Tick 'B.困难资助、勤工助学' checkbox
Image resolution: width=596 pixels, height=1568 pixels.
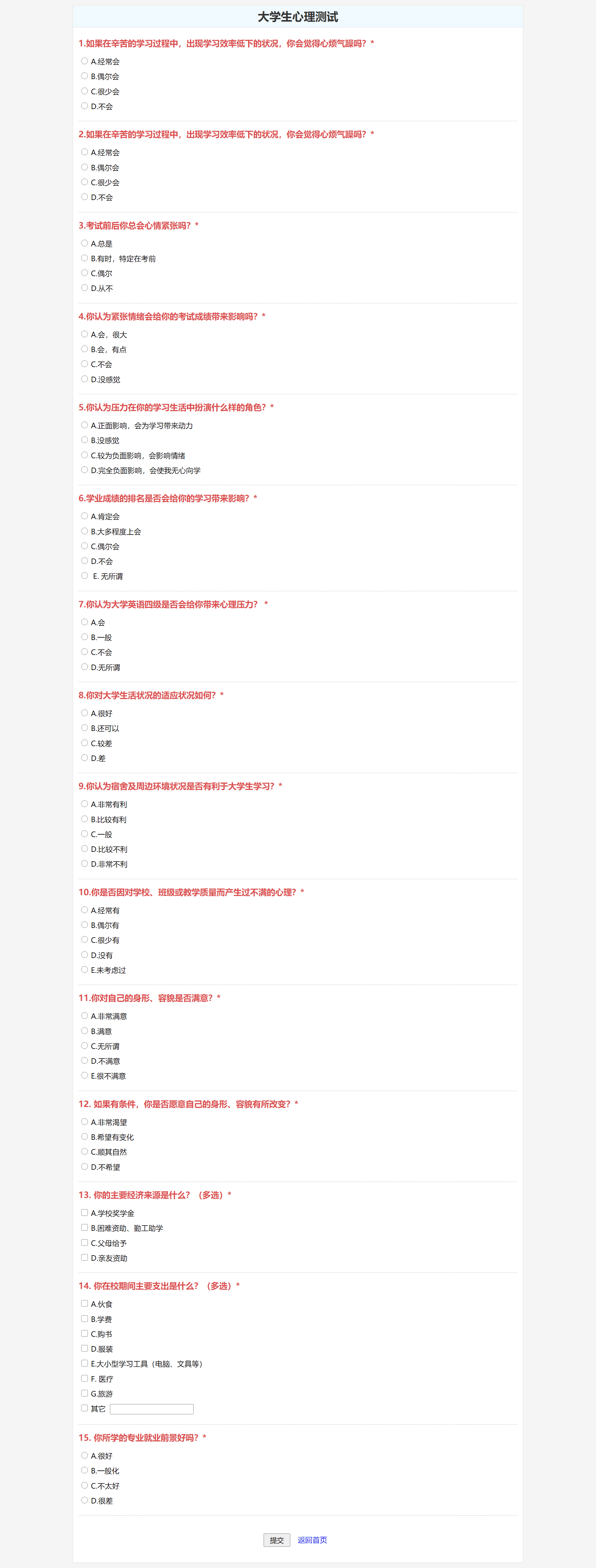click(85, 1228)
